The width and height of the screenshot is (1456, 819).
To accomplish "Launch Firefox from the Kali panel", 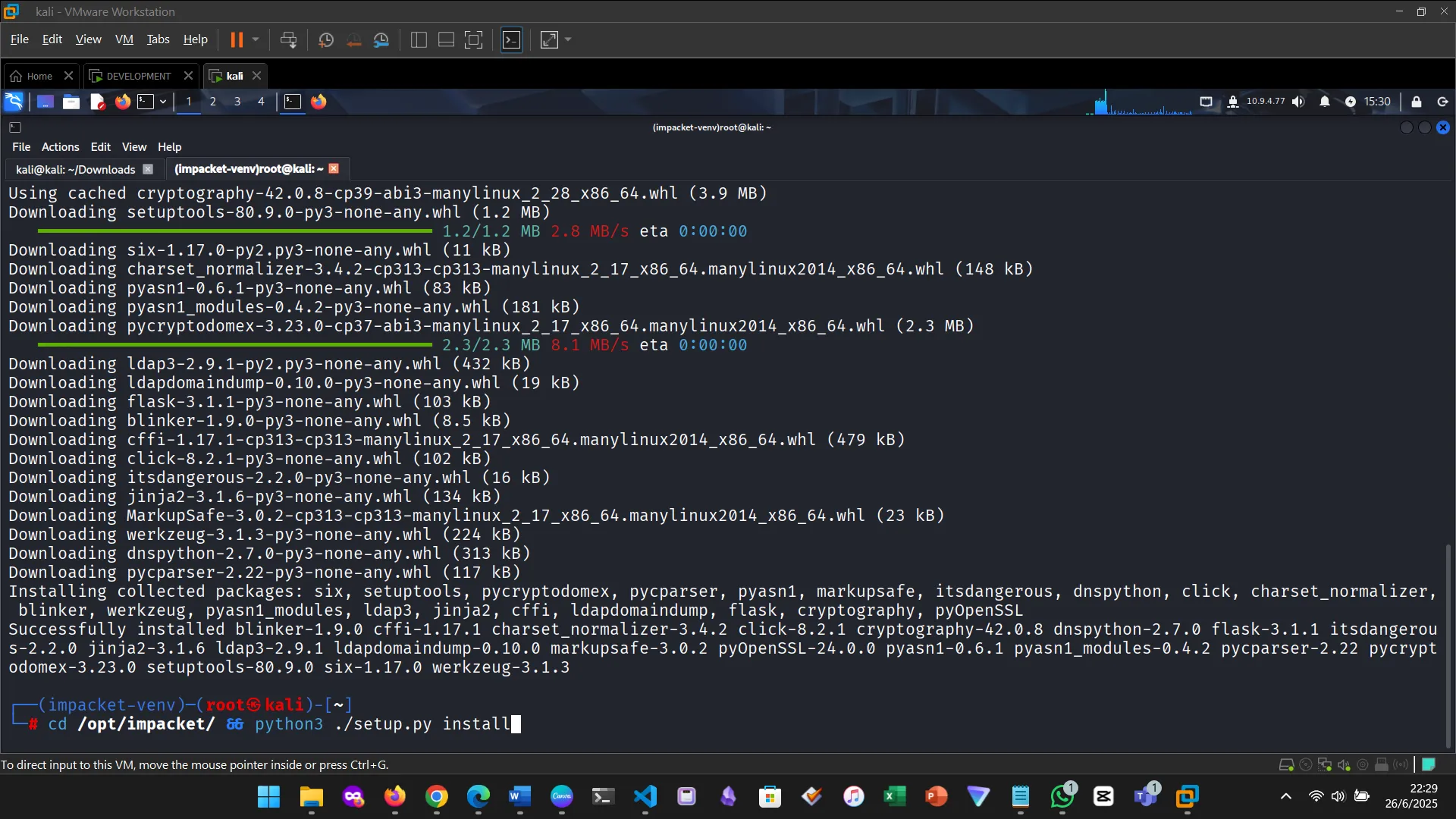I will 122,102.
